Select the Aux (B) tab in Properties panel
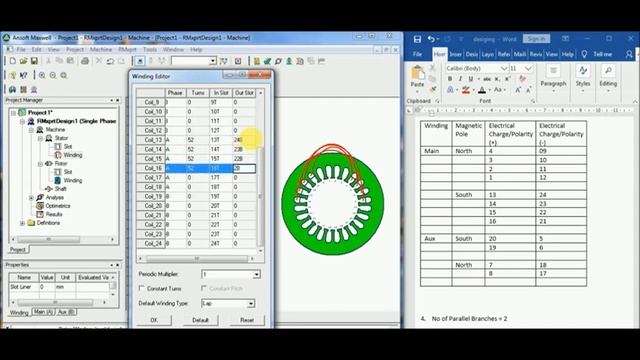This screenshot has height=360, width=640. coord(66,312)
